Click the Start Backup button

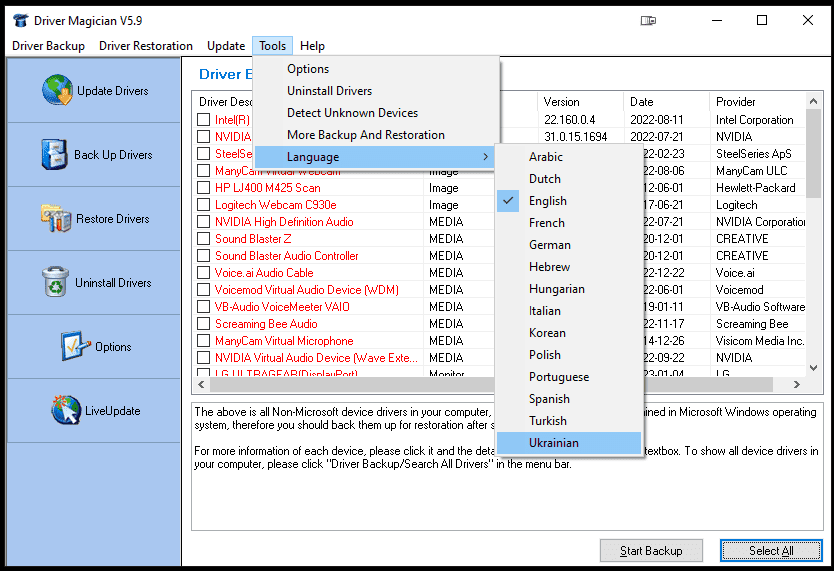(x=651, y=551)
